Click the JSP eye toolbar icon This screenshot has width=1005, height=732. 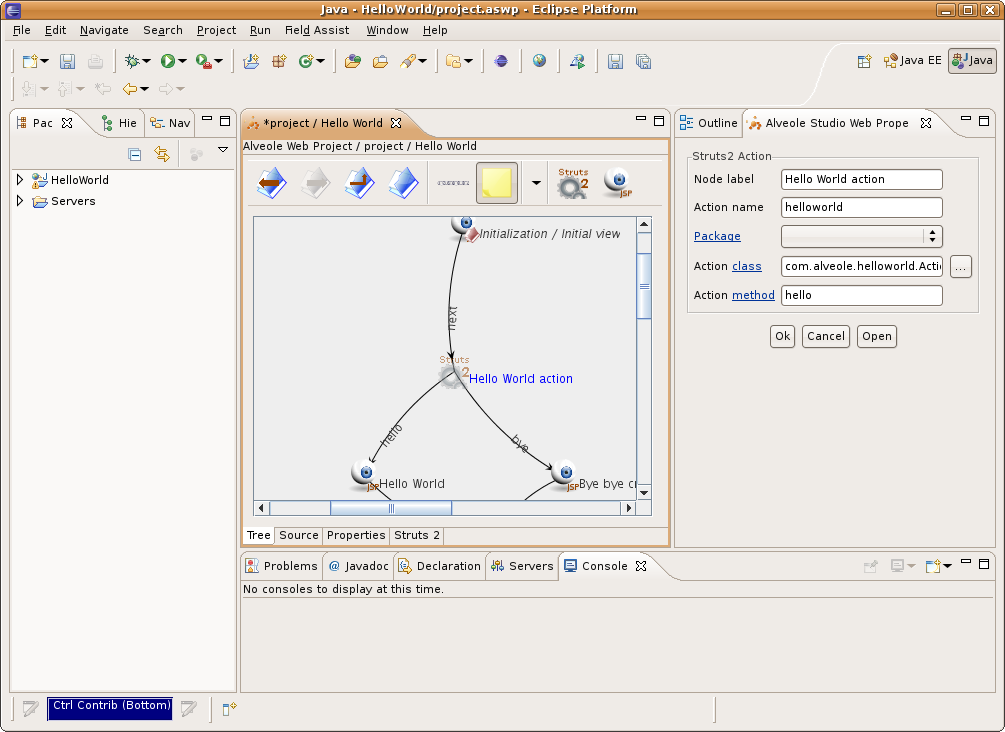618,183
